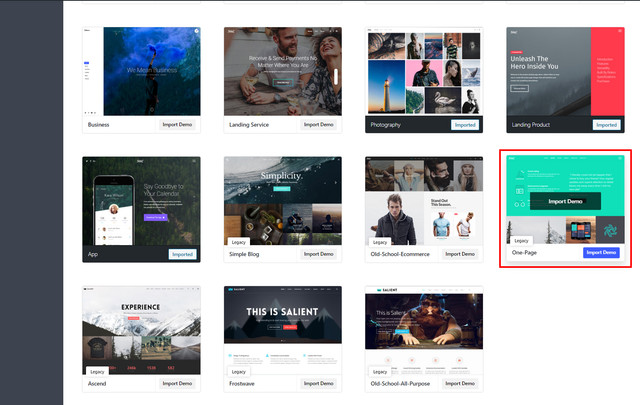Click the Legacy tag on Old-School-Ecommerce
Image resolution: width=640 pixels, height=405 pixels.
[x=380, y=242]
